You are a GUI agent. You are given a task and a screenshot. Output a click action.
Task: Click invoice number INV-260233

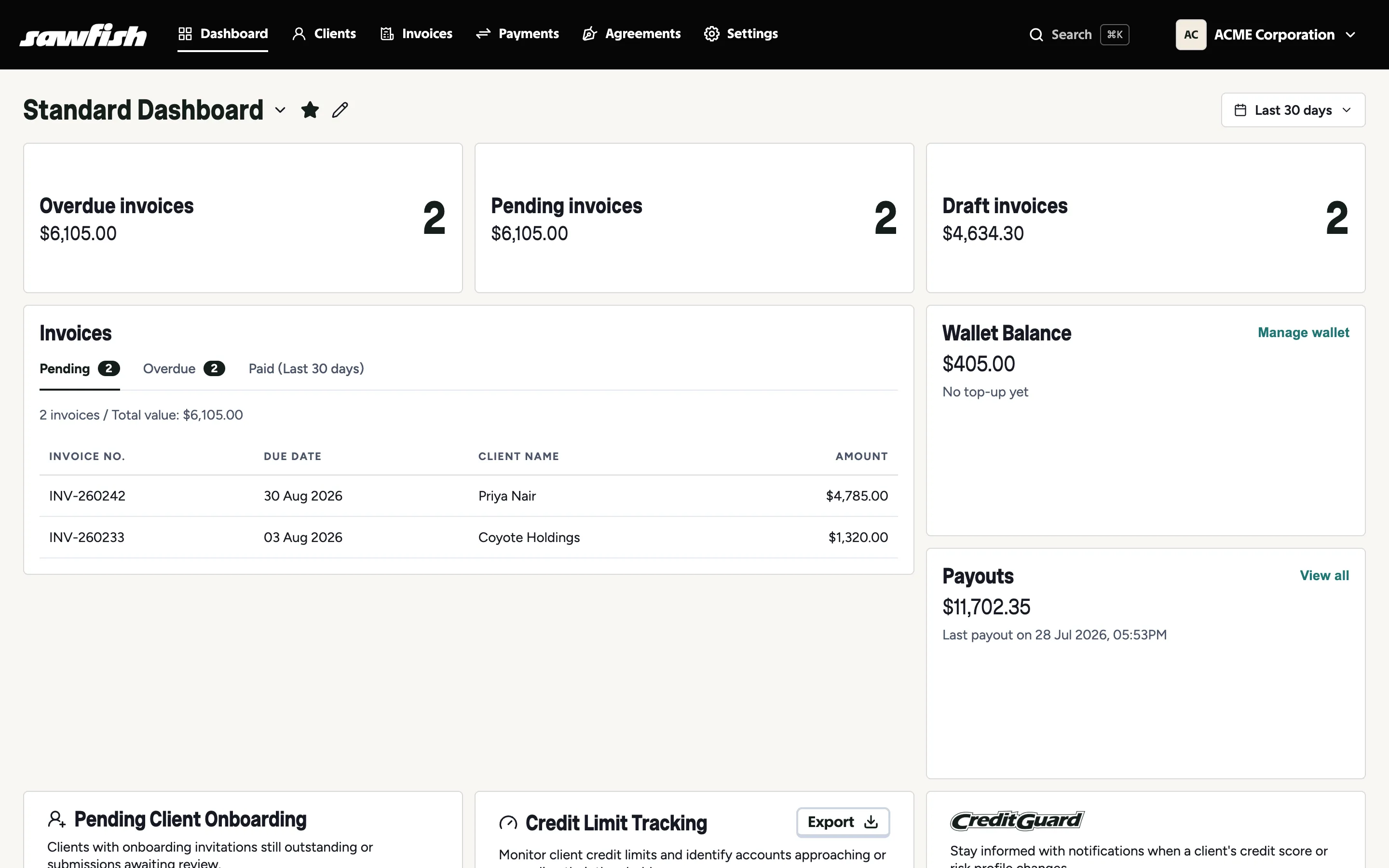coord(87,537)
